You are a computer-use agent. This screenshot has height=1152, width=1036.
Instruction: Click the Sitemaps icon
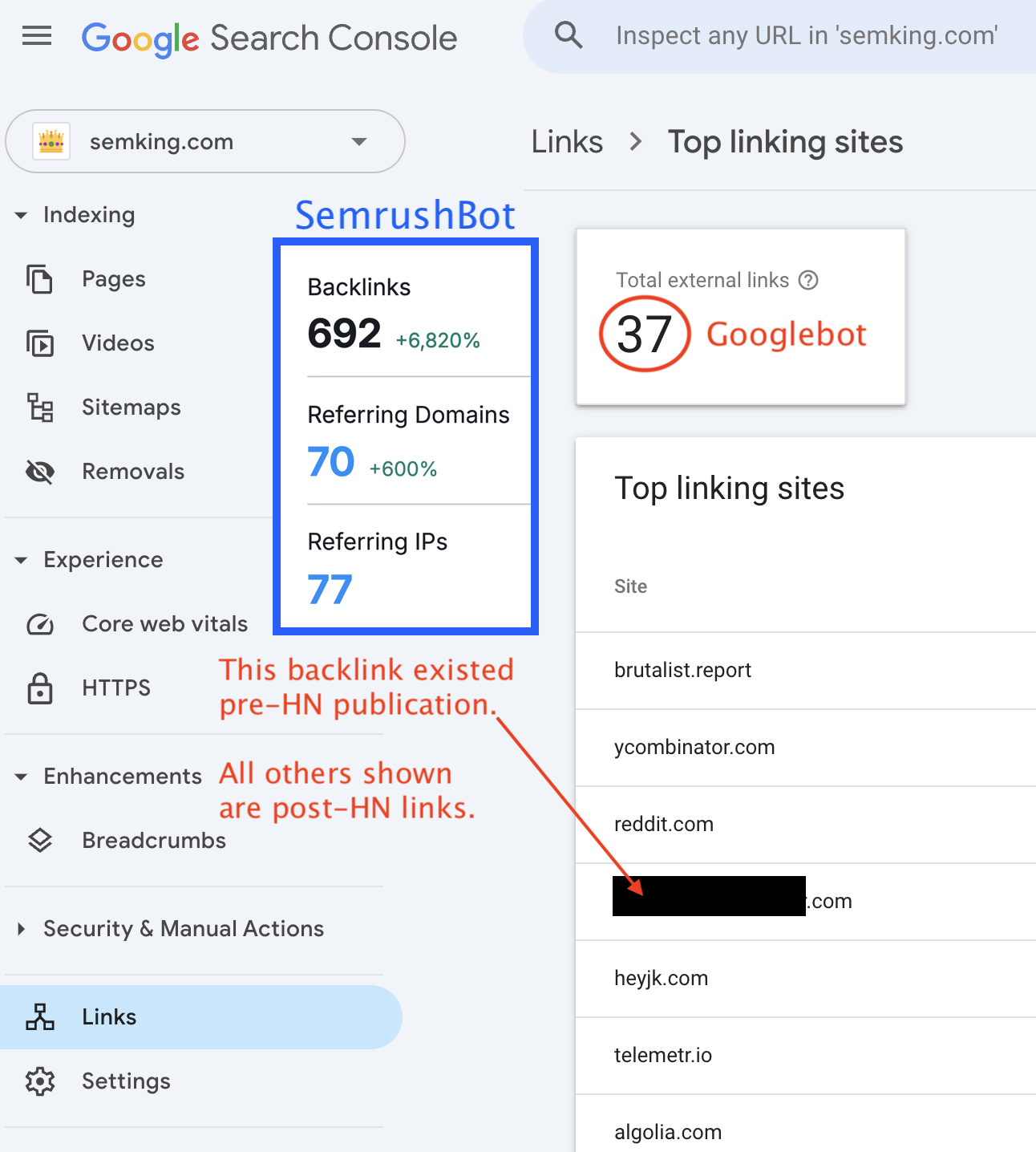(40, 408)
